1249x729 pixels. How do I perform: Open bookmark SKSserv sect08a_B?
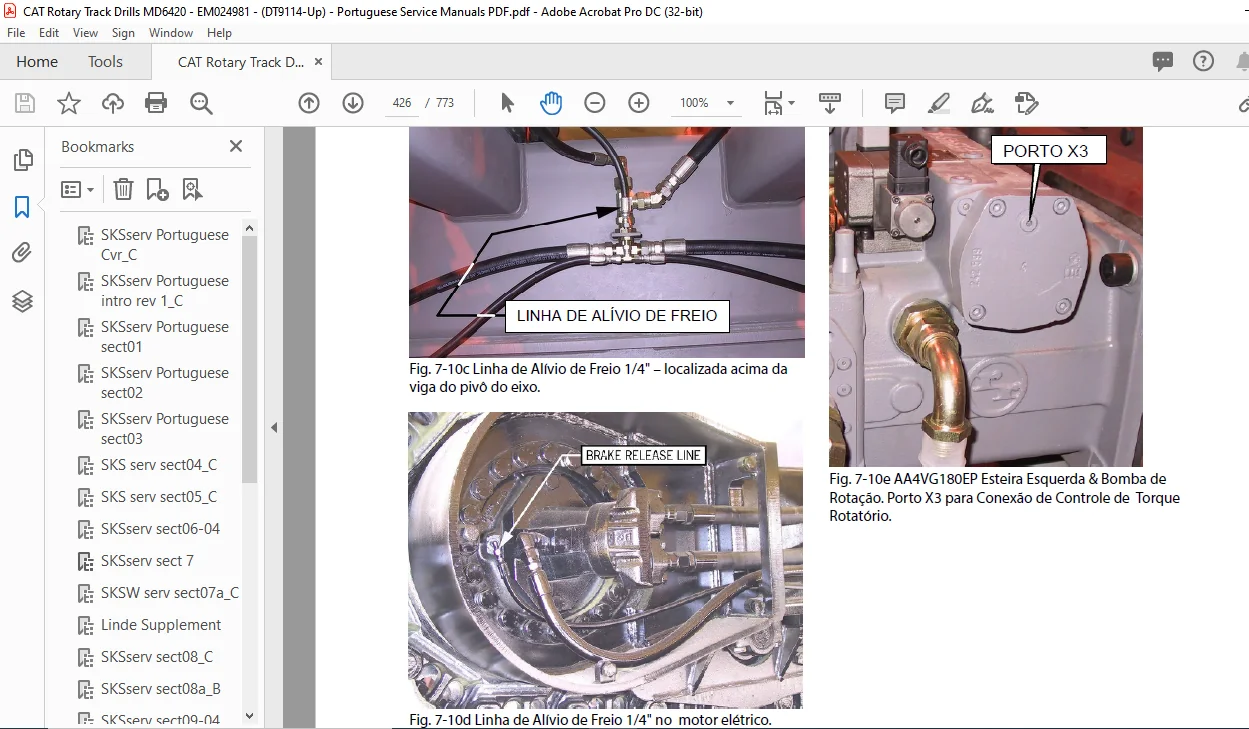coord(161,689)
